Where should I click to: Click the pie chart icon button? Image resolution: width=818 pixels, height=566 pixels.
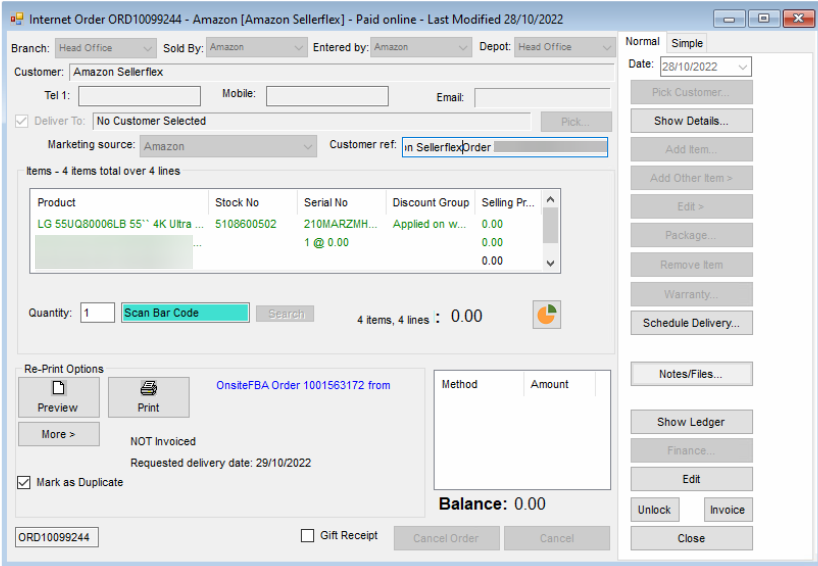click(546, 314)
